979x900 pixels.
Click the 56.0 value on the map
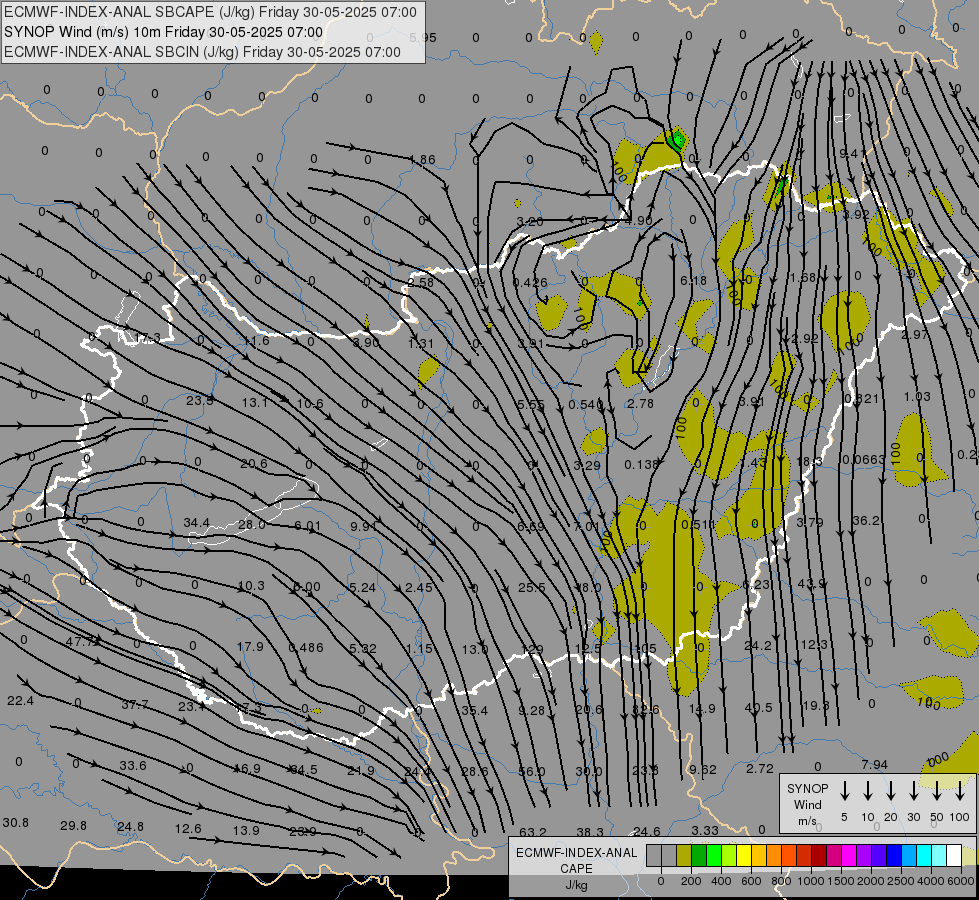pyautogui.click(x=531, y=771)
